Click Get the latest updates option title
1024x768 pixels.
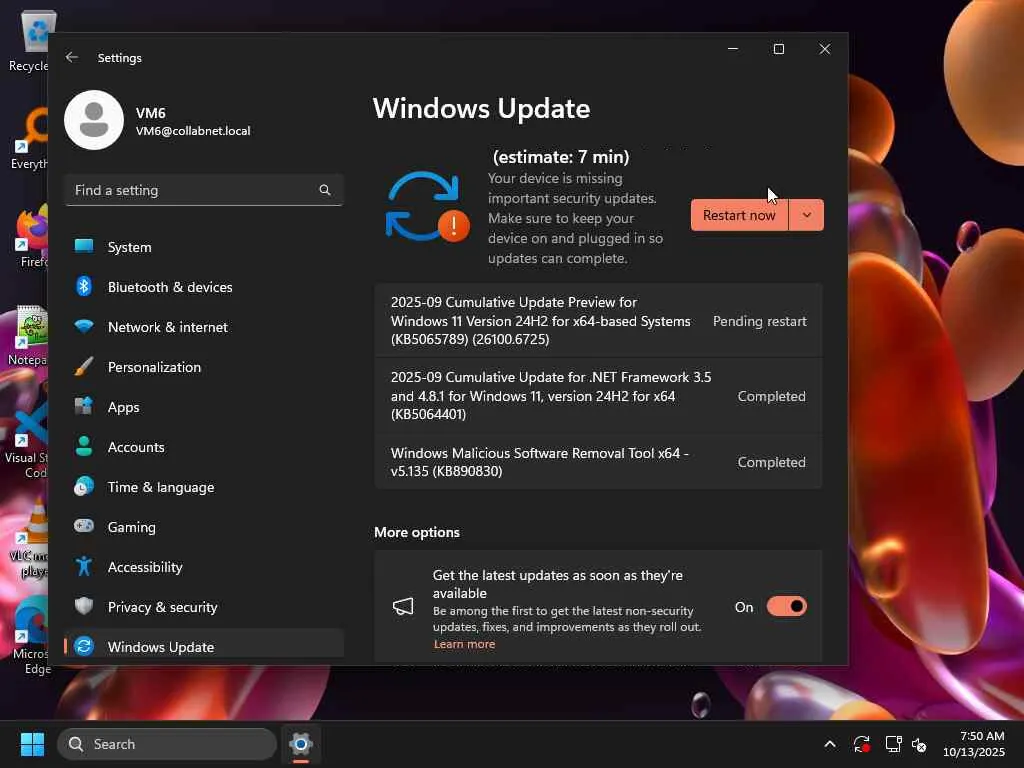(558, 584)
